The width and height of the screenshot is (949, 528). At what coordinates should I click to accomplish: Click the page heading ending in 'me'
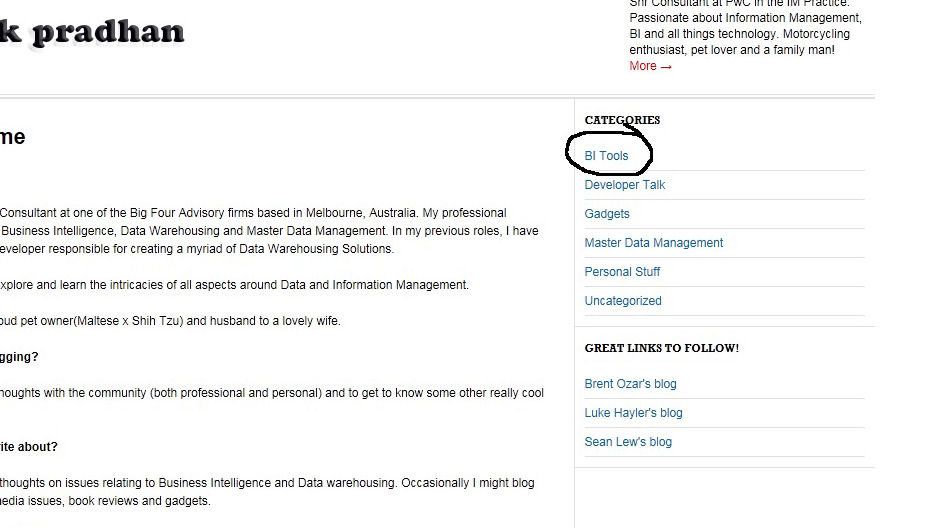click(13, 137)
